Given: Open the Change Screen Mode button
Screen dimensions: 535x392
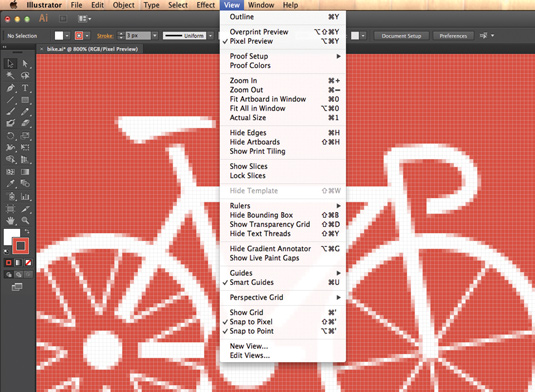Looking at the screenshot, I should (x=17, y=287).
